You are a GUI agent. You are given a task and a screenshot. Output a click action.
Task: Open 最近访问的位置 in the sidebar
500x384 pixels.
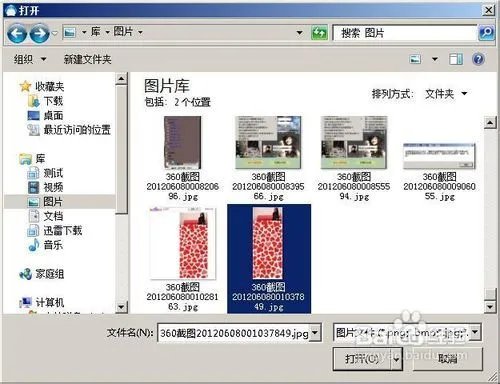click(x=69, y=130)
